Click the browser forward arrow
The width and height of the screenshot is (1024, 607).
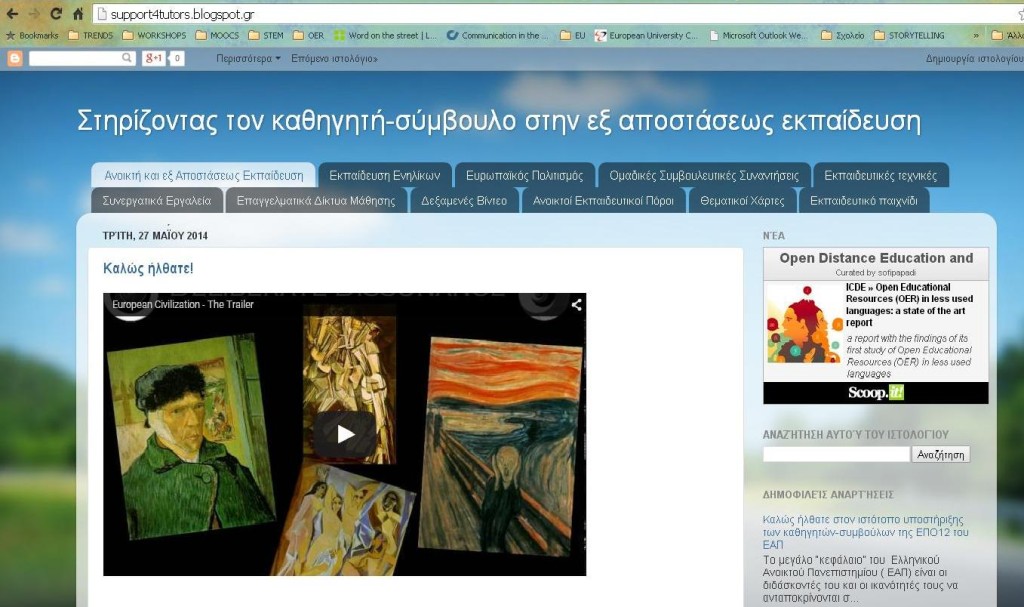pyautogui.click(x=34, y=13)
